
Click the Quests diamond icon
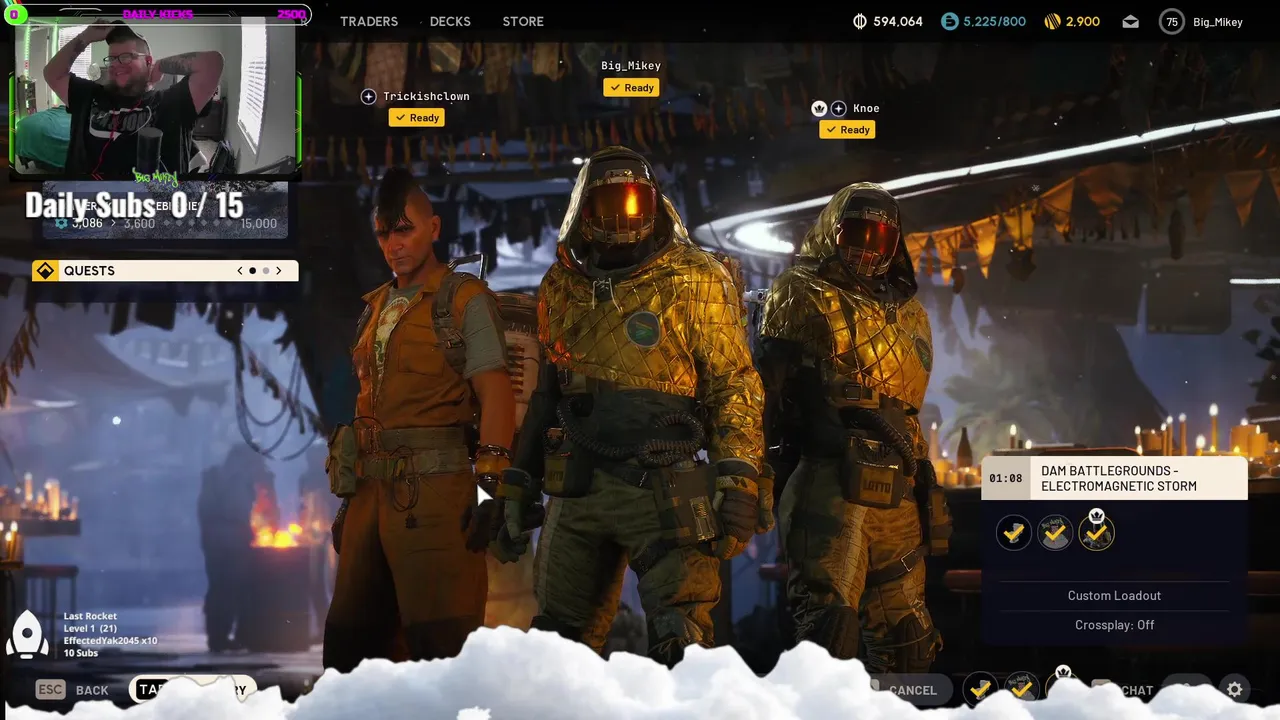[x=45, y=271]
